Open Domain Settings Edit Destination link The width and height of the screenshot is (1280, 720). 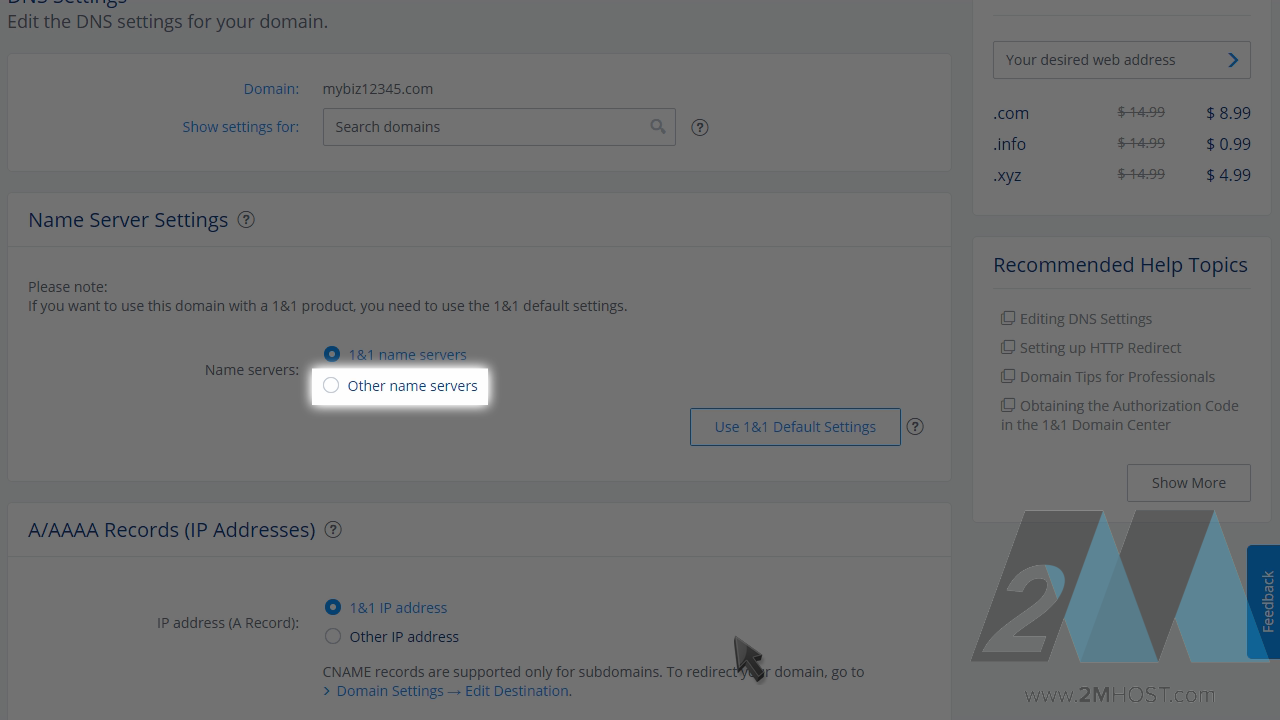(453, 691)
